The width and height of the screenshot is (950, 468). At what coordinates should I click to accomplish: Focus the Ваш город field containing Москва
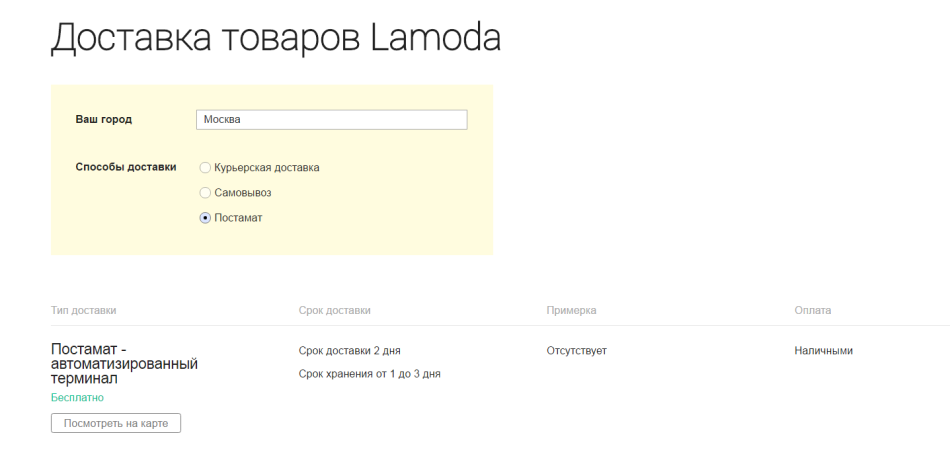[x=331, y=119]
